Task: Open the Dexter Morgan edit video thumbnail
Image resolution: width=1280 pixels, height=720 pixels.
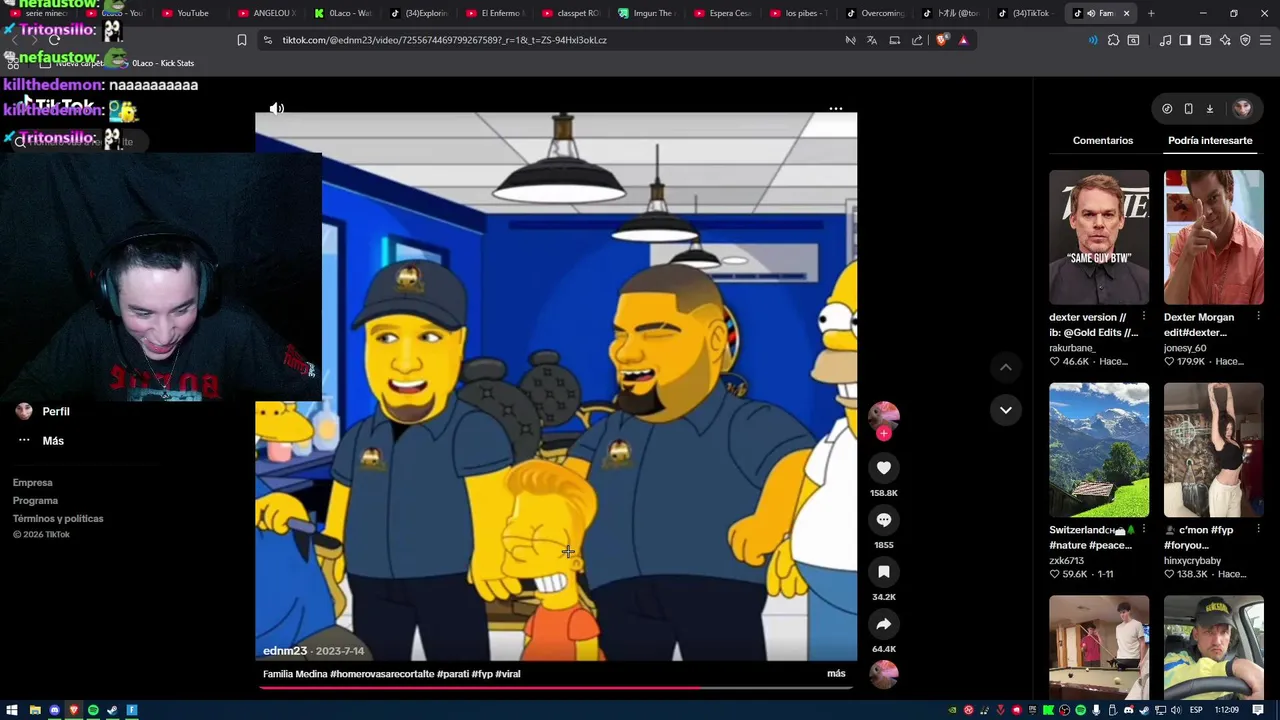Action: click(x=1213, y=237)
